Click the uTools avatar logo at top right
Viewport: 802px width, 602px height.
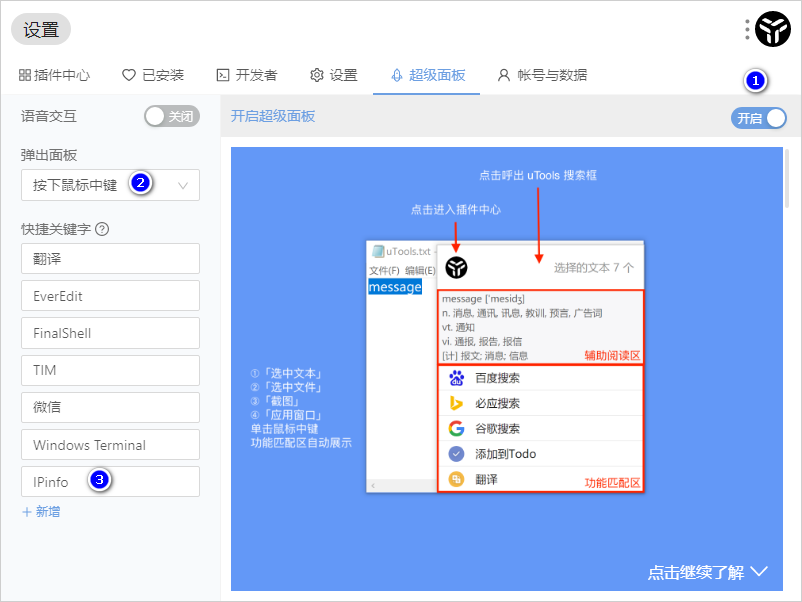click(x=773, y=30)
